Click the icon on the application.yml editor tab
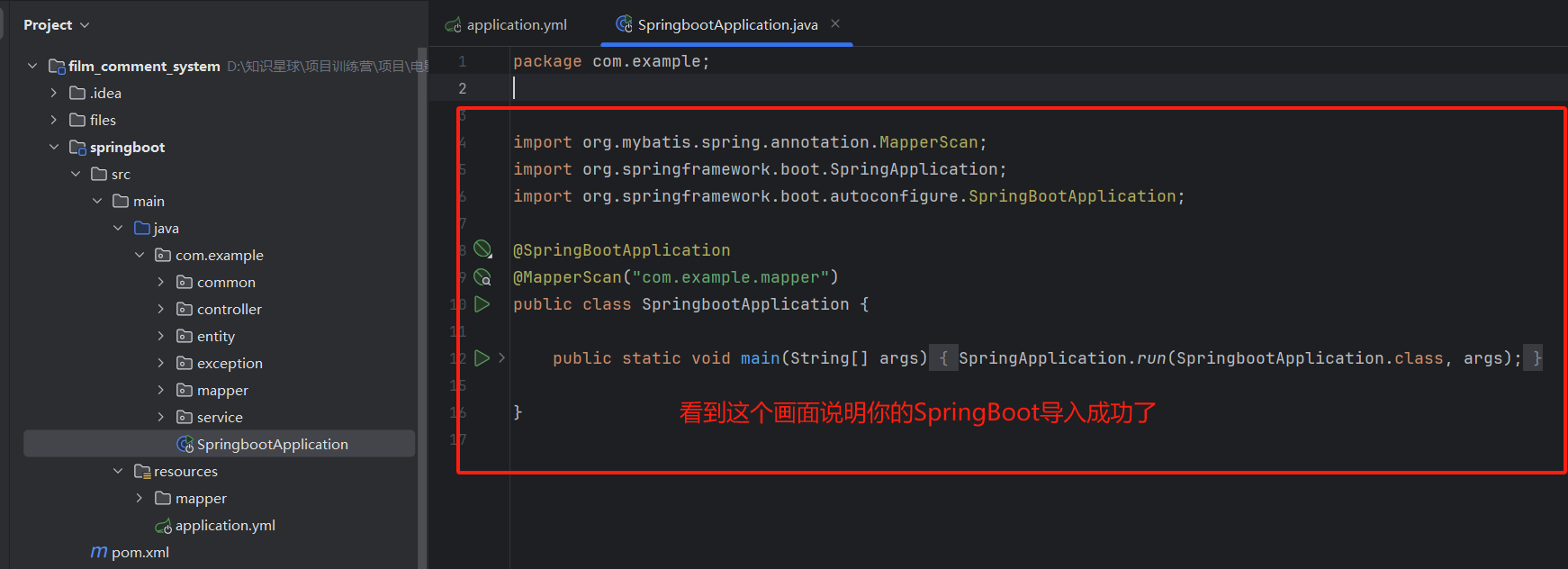1568x569 pixels. pyautogui.click(x=454, y=25)
